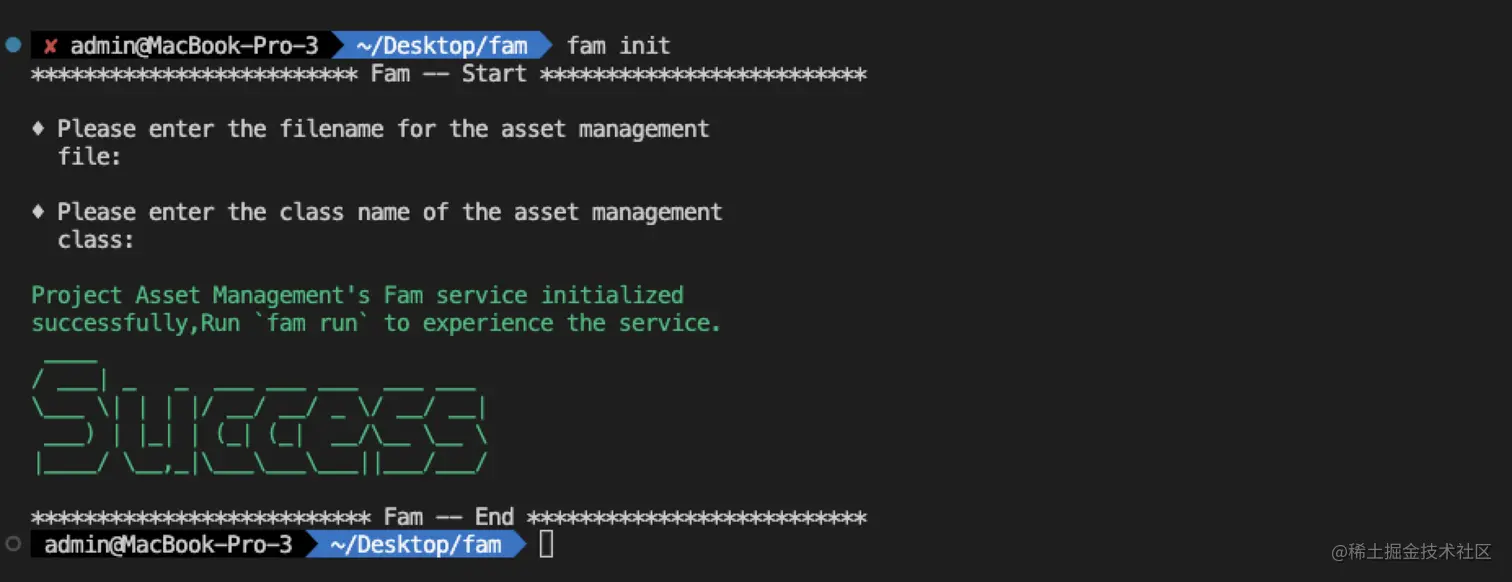Click the watermark text in bottom corner
This screenshot has width=1512, height=582.
(1412, 552)
